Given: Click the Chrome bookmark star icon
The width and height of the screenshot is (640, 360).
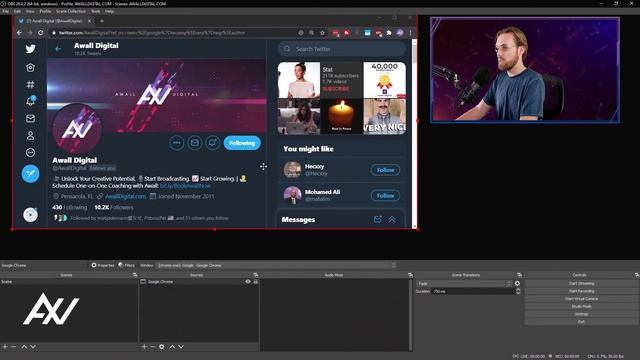Looking at the screenshot, I should (322, 33).
